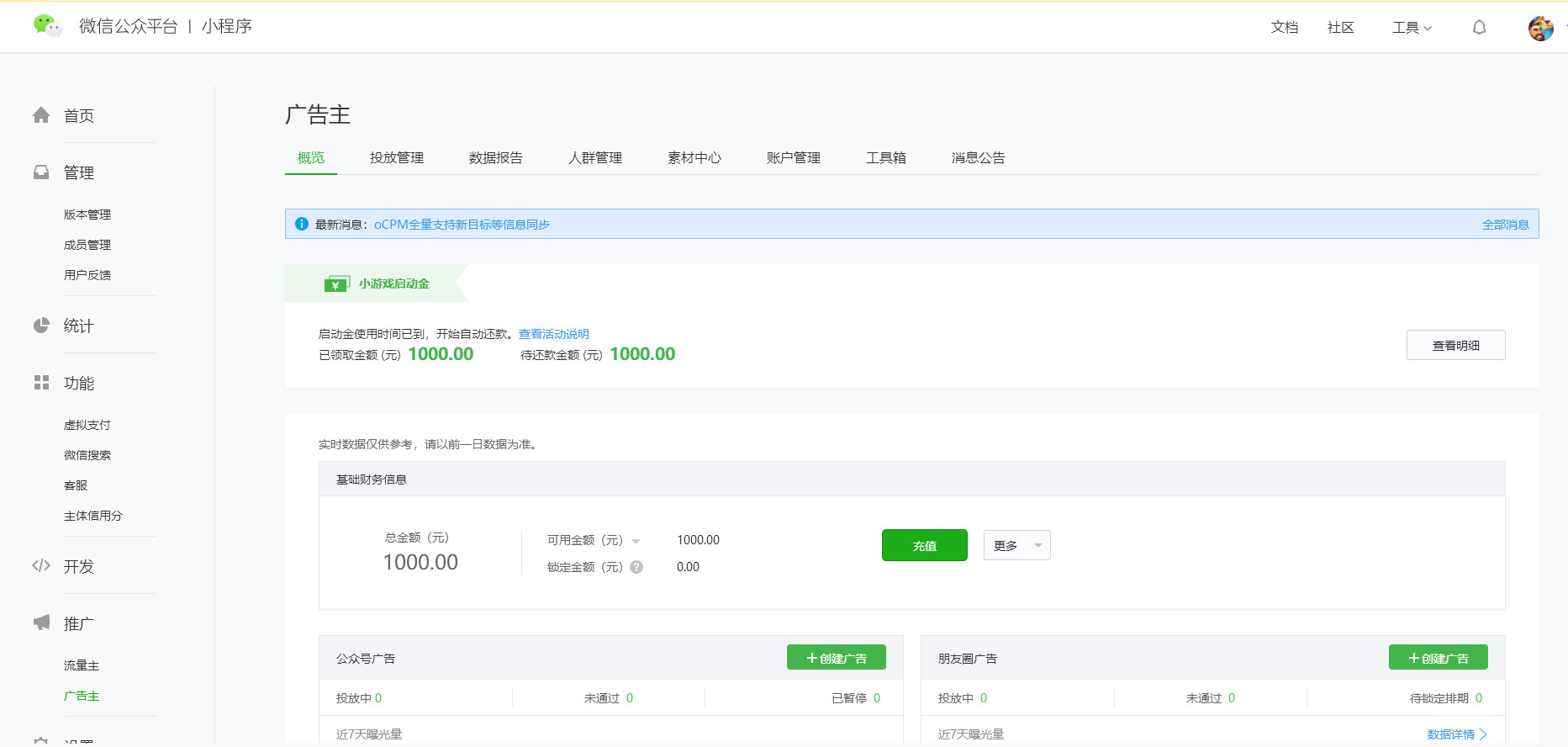Open 版本管理 in the sidebar
The image size is (1568, 747).
pyautogui.click(x=87, y=215)
